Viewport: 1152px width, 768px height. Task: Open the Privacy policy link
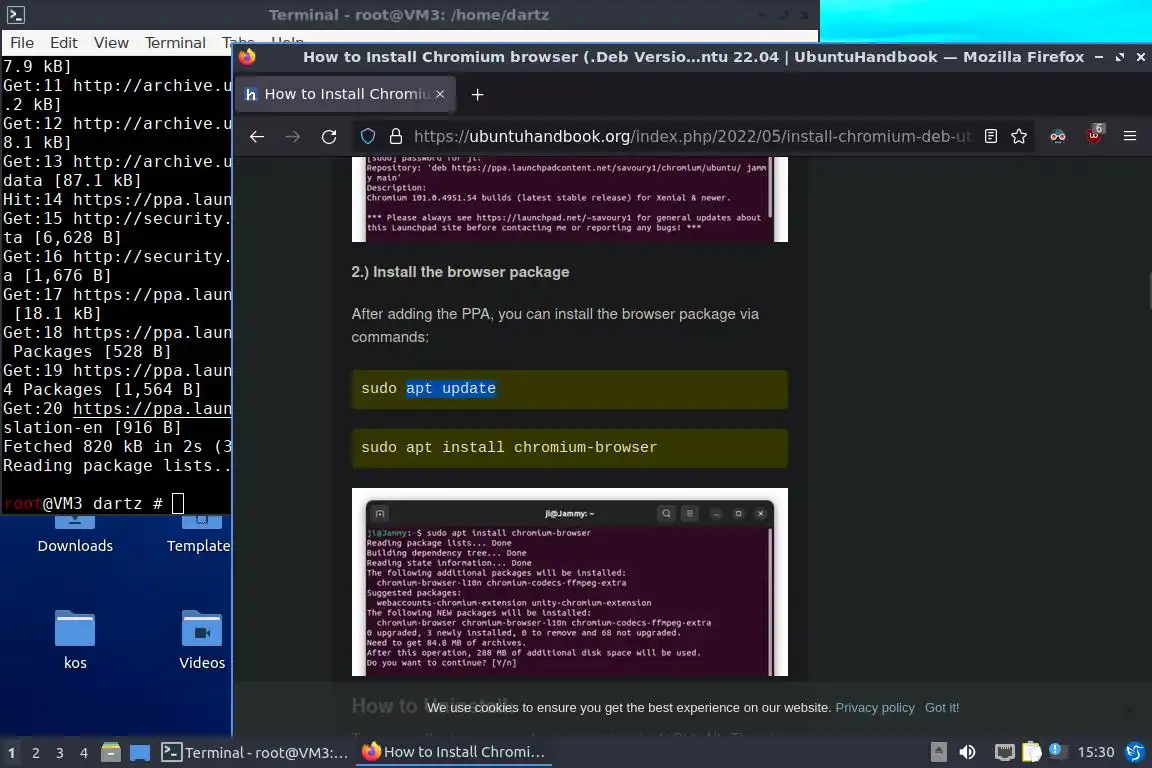pyautogui.click(x=875, y=708)
